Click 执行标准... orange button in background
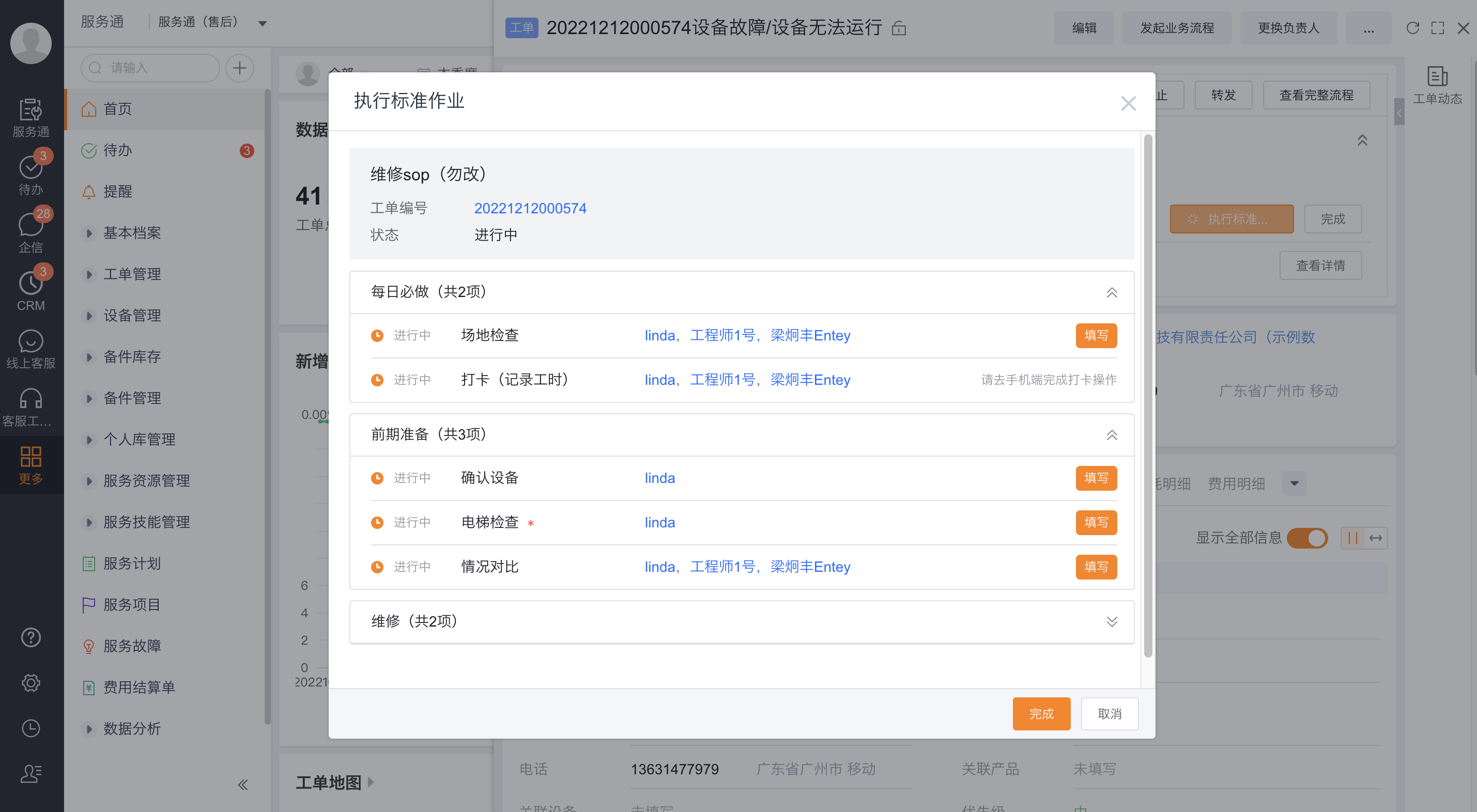The height and width of the screenshot is (812, 1477). [1232, 219]
